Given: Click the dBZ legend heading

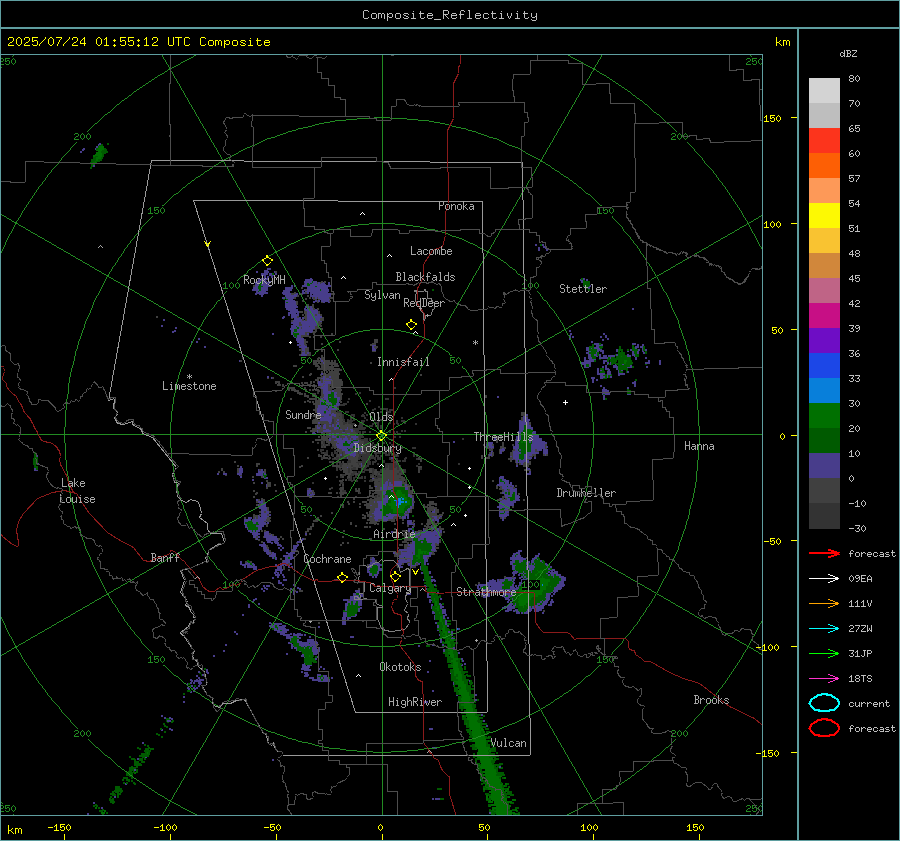Looking at the screenshot, I should 848,53.
